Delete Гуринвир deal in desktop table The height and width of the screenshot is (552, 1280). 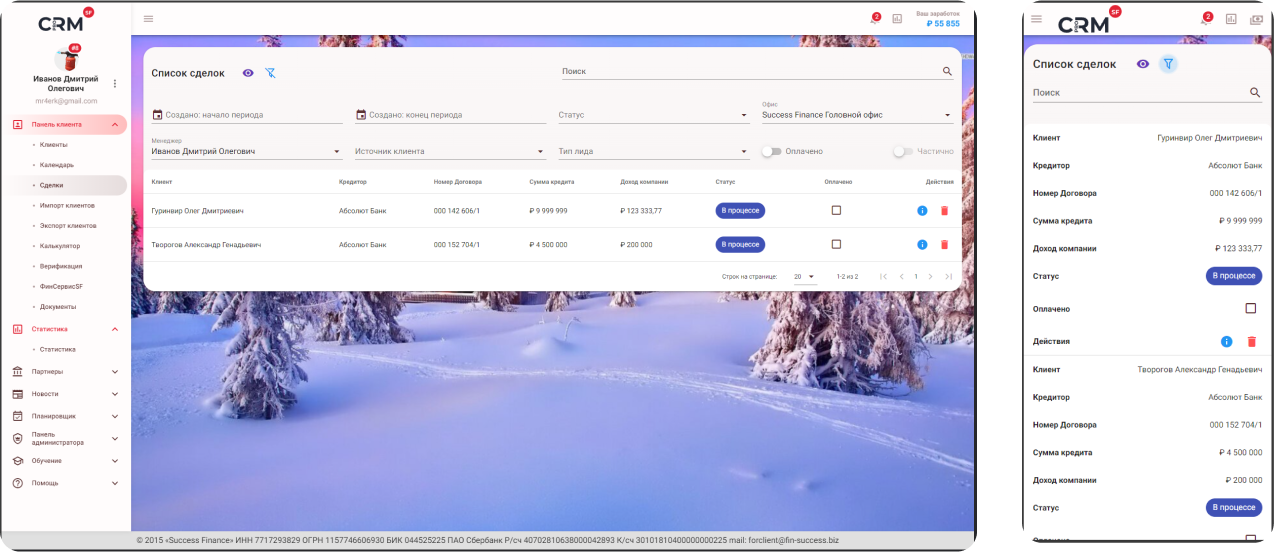click(x=944, y=211)
